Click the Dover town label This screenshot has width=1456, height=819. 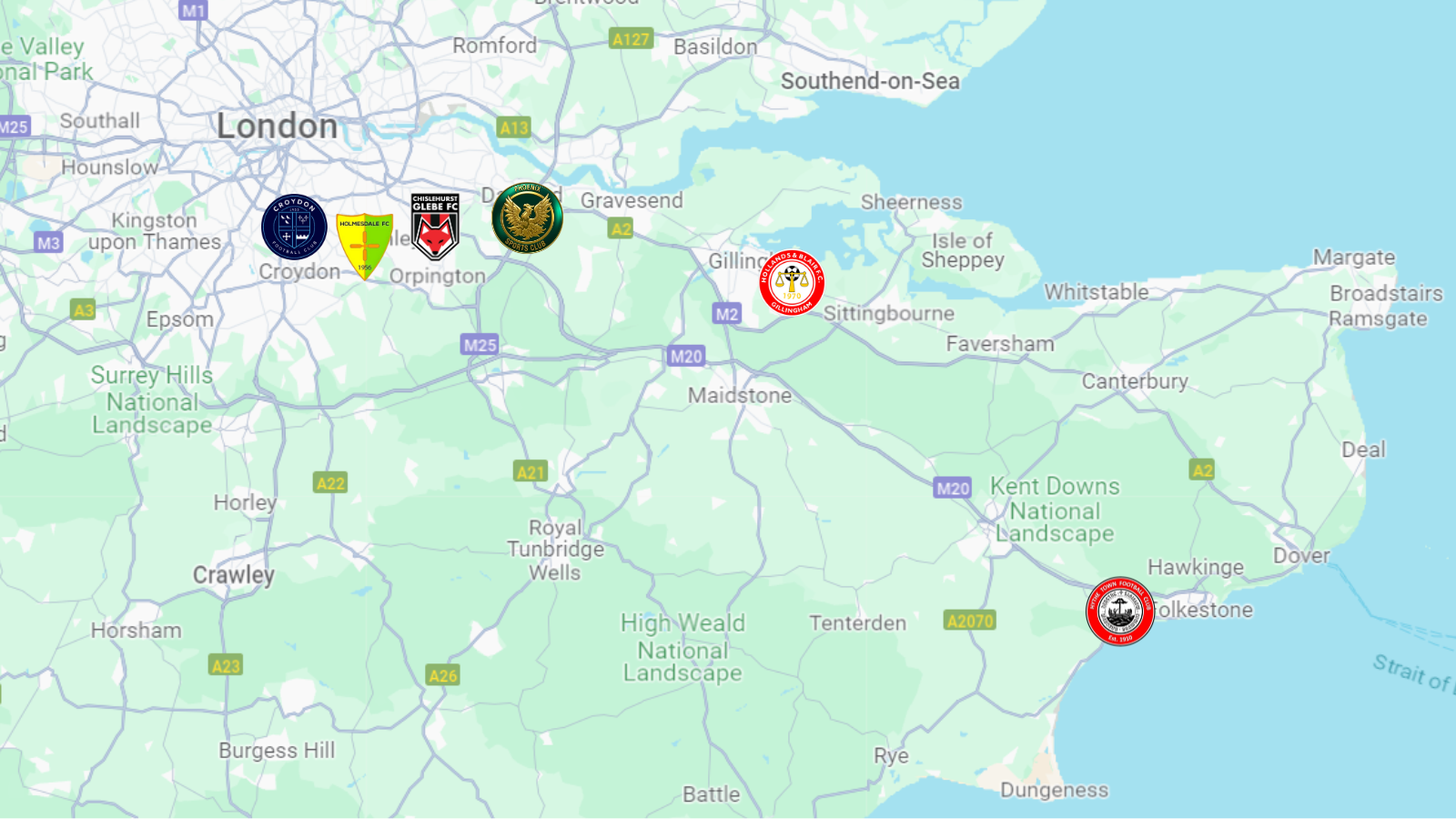click(1301, 555)
